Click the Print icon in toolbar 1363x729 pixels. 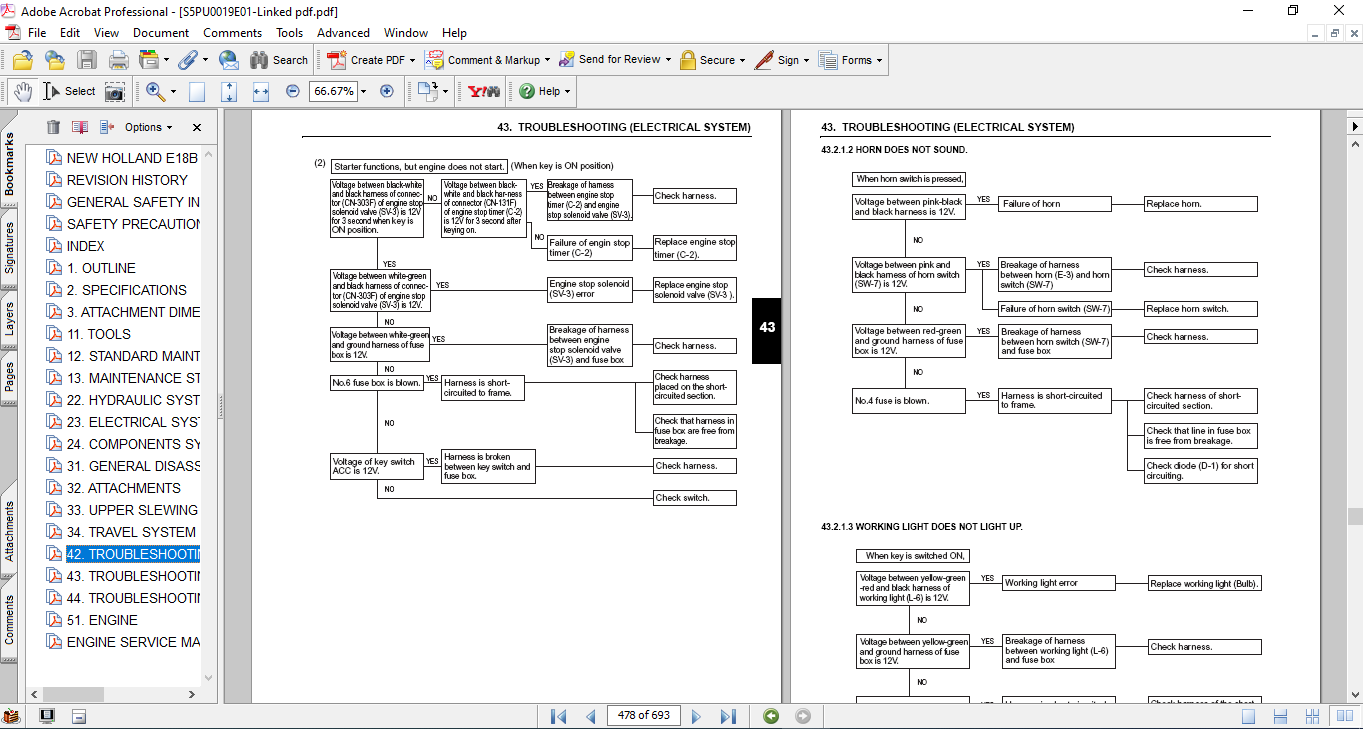[118, 60]
